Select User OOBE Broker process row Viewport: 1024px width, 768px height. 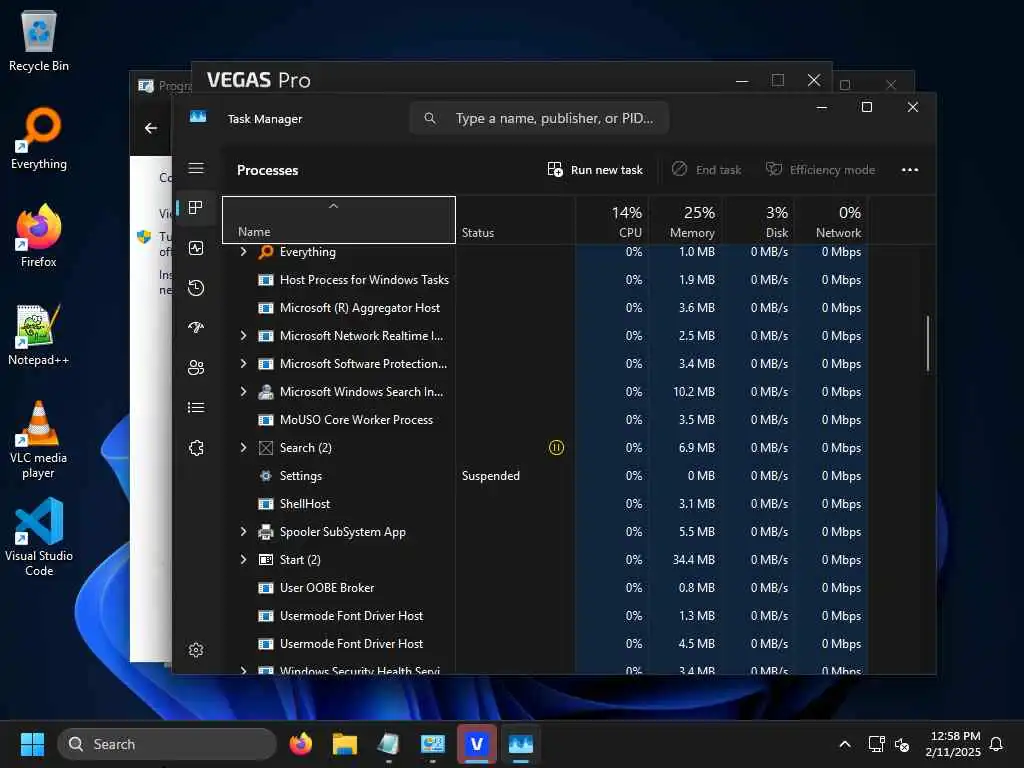click(x=545, y=588)
